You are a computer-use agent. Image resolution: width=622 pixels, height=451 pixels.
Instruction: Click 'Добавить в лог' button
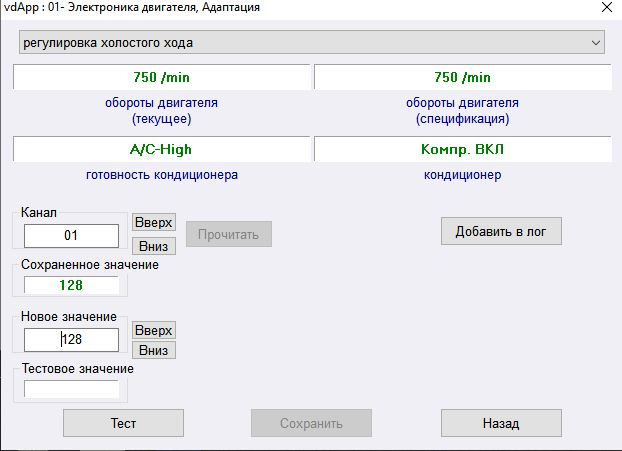coord(501,231)
